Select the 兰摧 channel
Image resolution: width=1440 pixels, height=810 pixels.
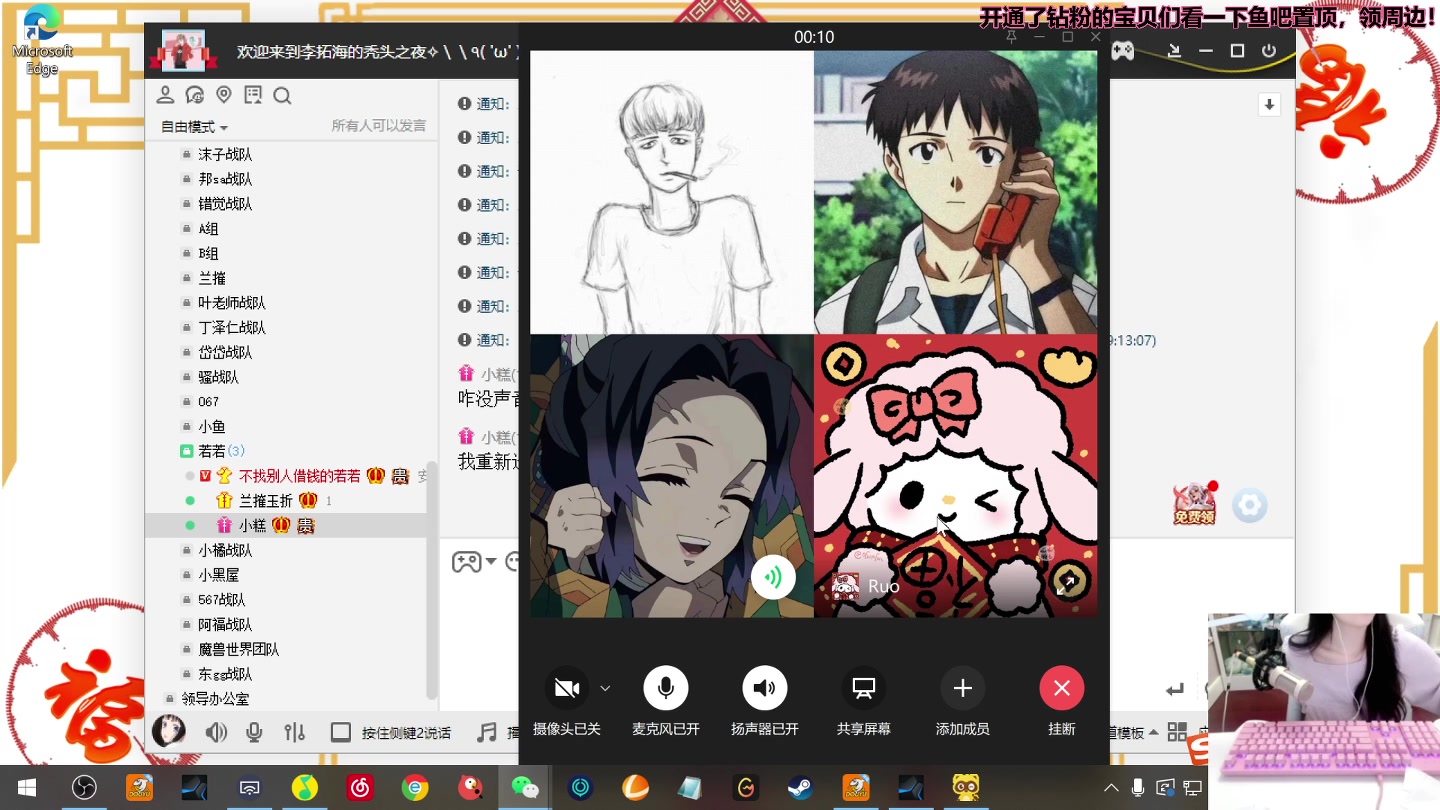tap(212, 278)
